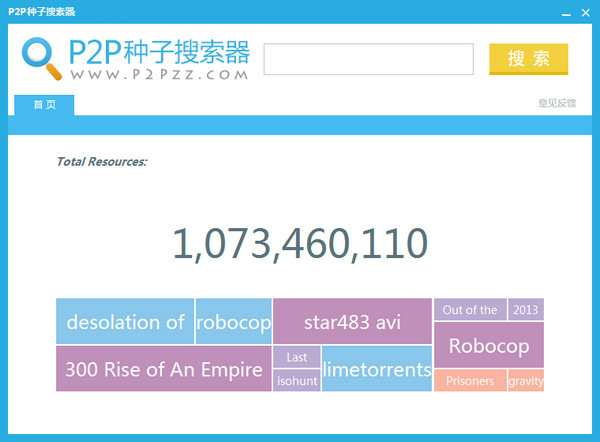The height and width of the screenshot is (442, 600).
Task: Click the purple capitalized 'Robocop' tile
Action: 488,346
